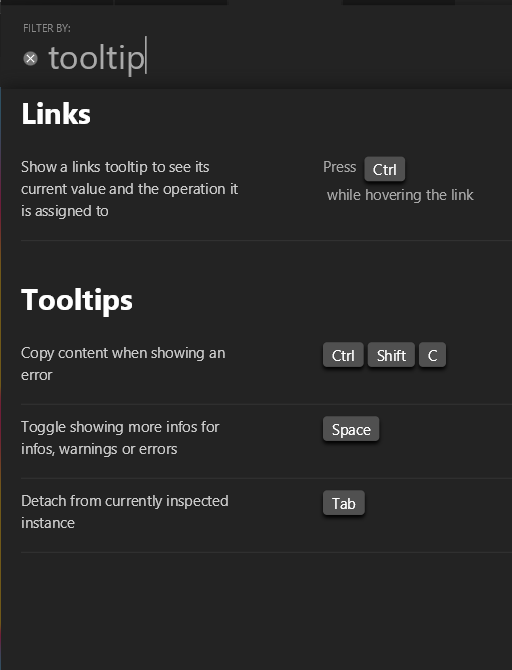The height and width of the screenshot is (670, 512).
Task: Click the Tab key badge
Action: (344, 503)
